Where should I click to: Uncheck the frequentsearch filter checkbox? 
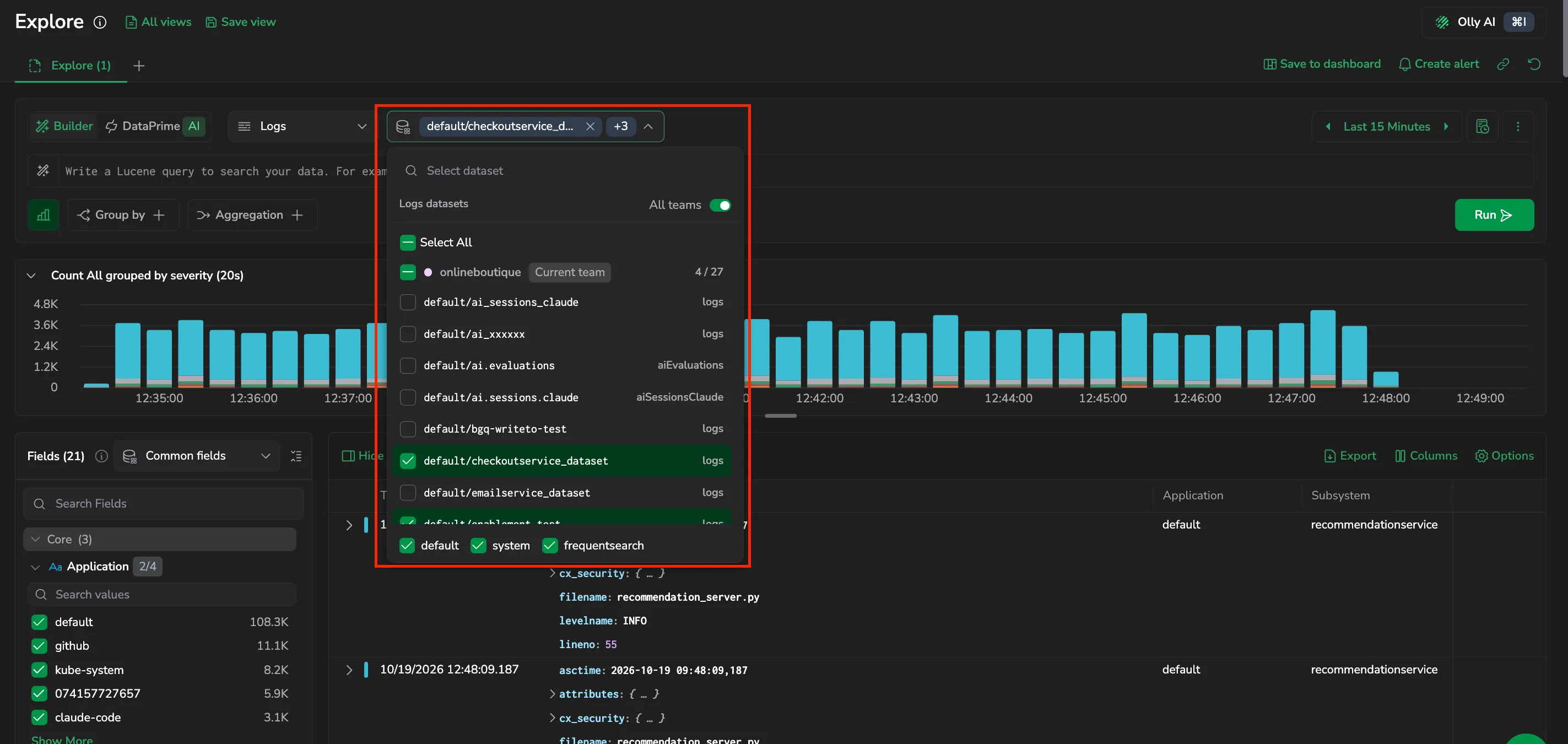(550, 546)
